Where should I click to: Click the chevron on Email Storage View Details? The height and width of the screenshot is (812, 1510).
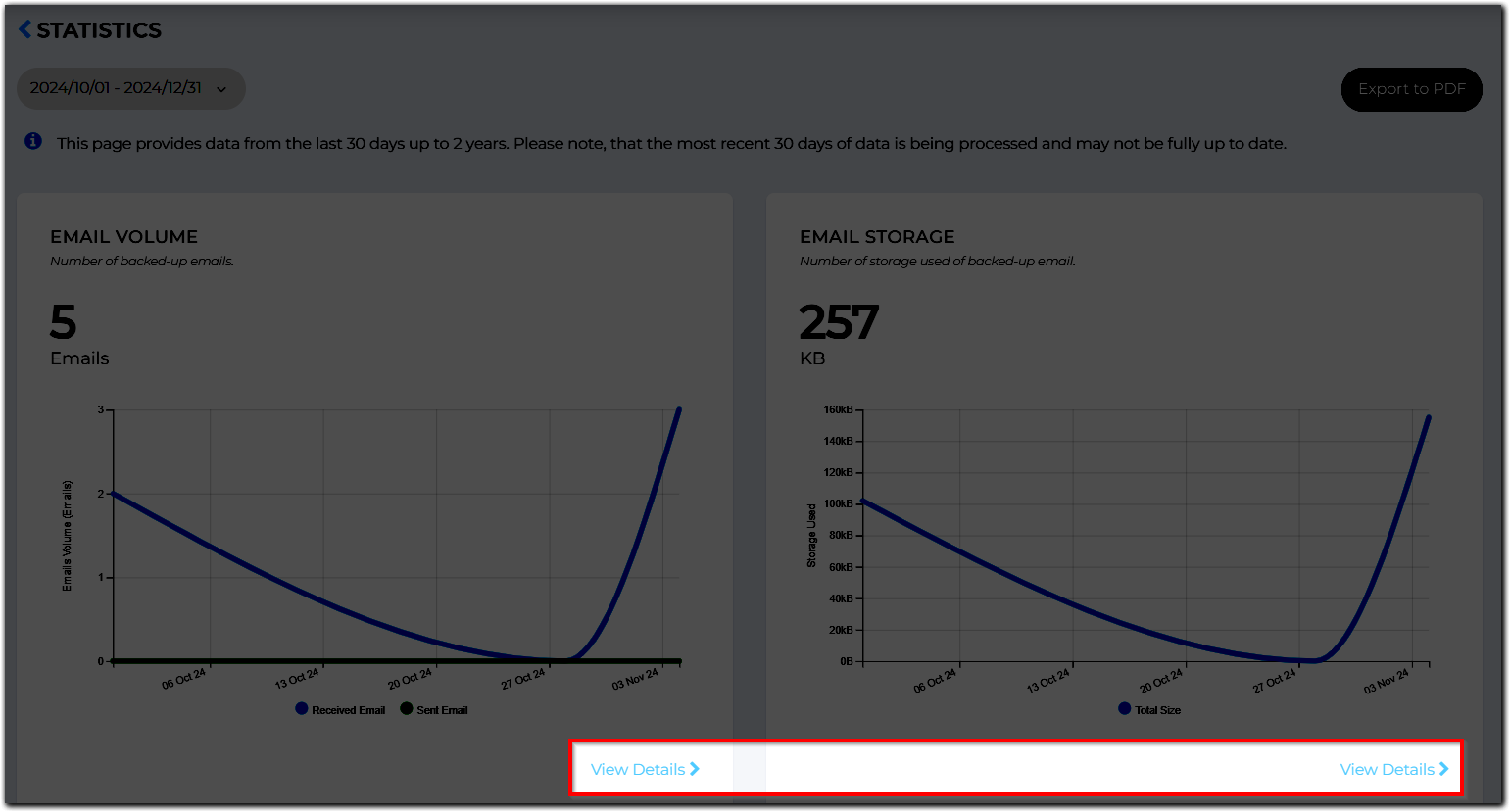tap(1443, 769)
